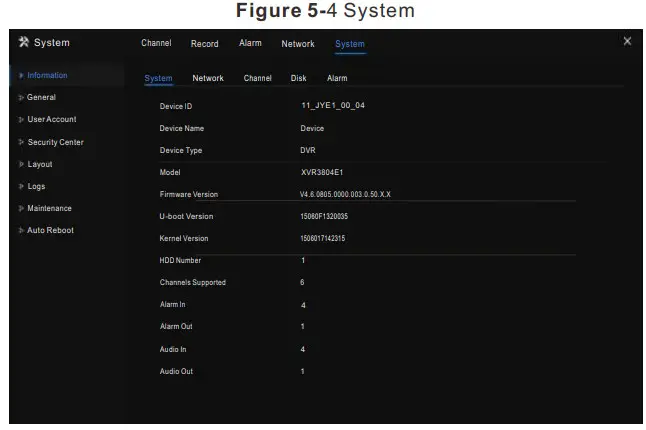The height and width of the screenshot is (430, 646).
Task: Click the arrow icon beside Security Center
Action: [21, 142]
